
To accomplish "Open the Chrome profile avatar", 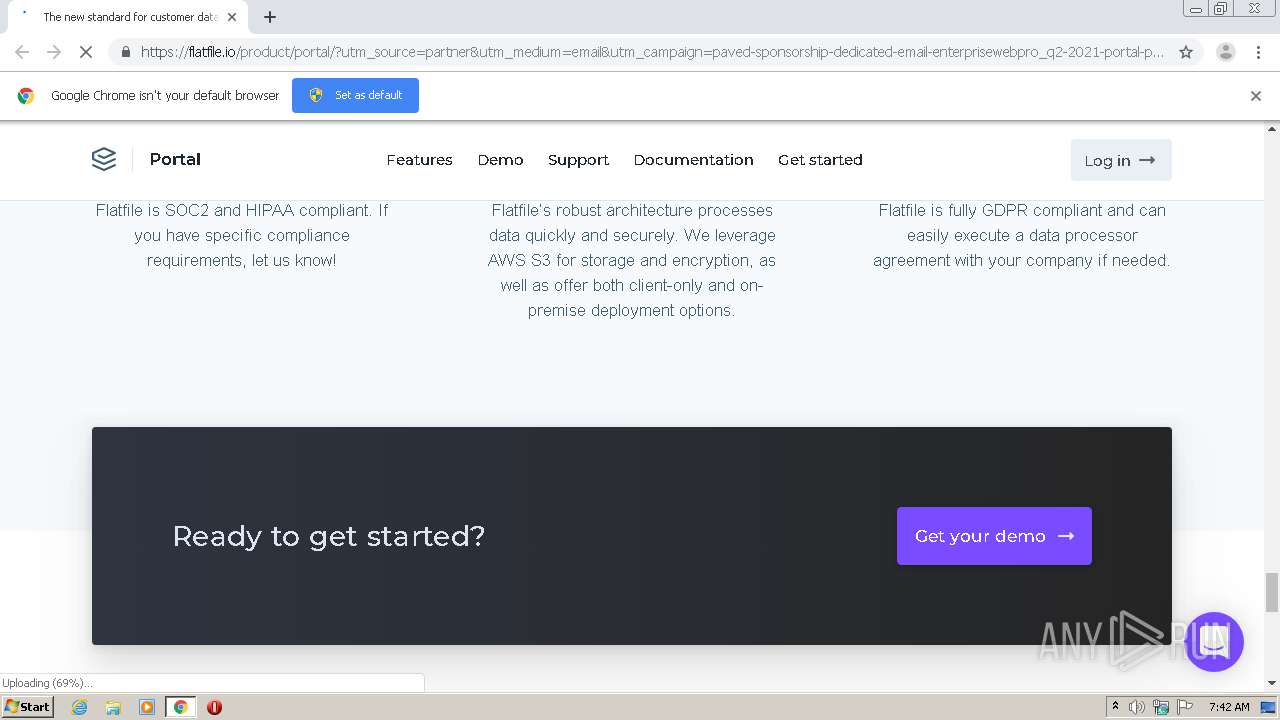I will 1225,52.
